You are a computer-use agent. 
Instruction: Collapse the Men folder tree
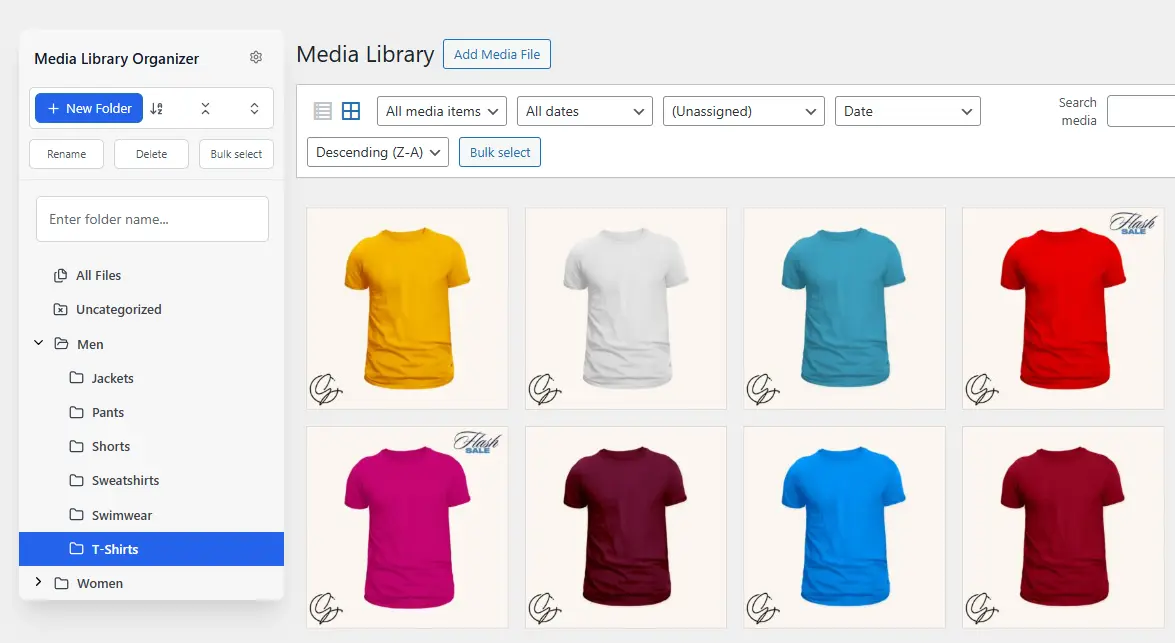tap(38, 343)
